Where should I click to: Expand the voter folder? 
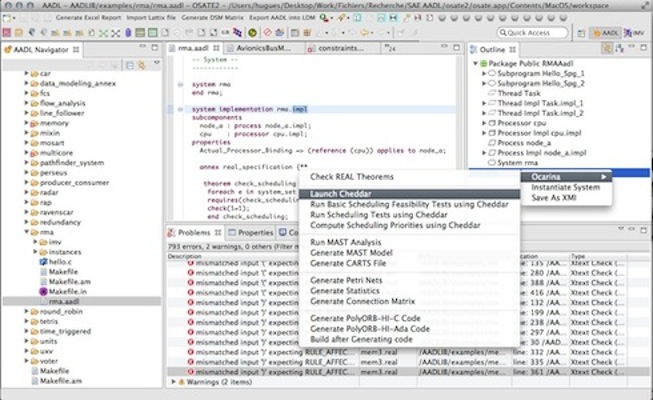[x=26, y=361]
